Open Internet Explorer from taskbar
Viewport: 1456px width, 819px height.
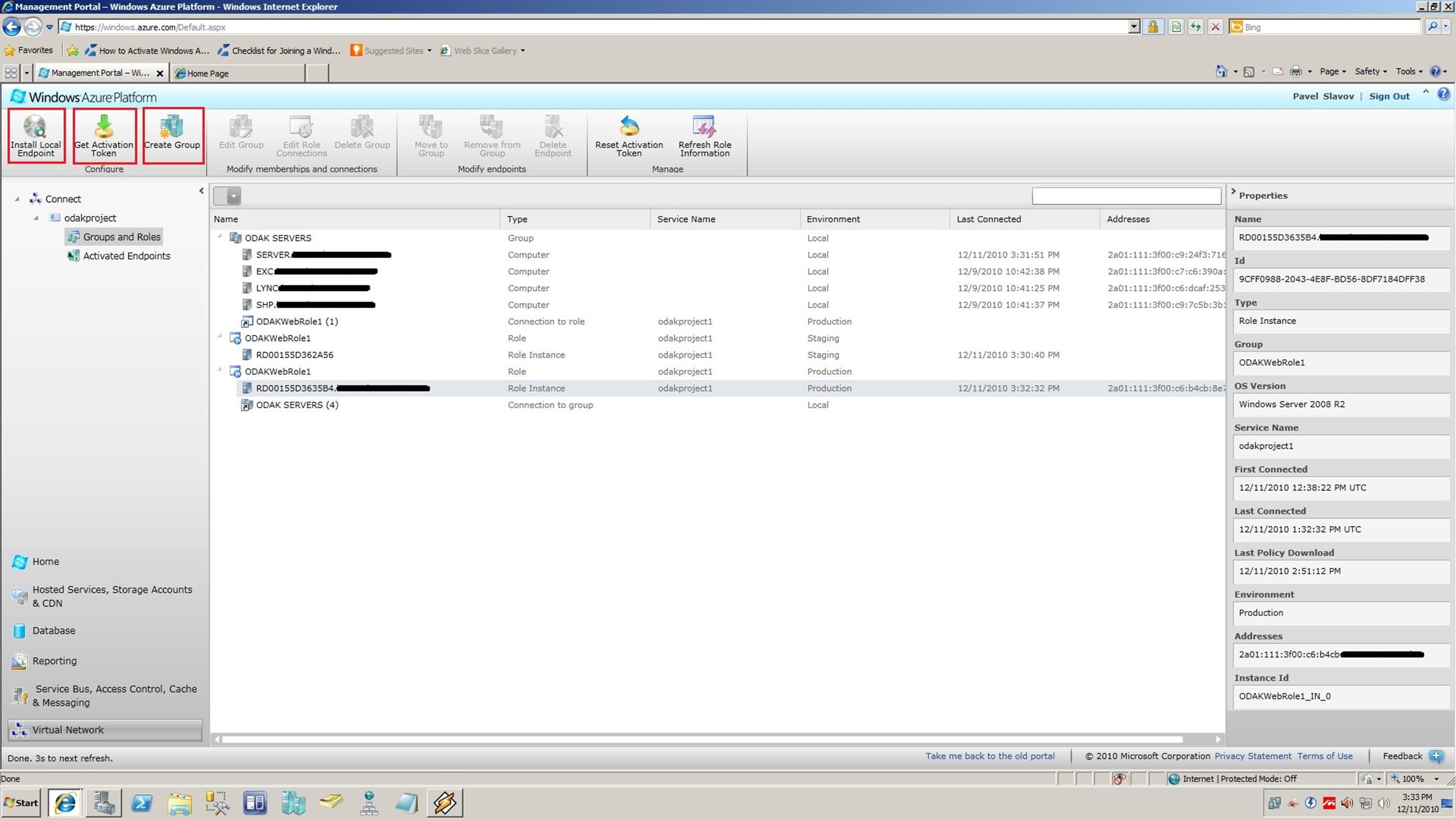point(66,803)
